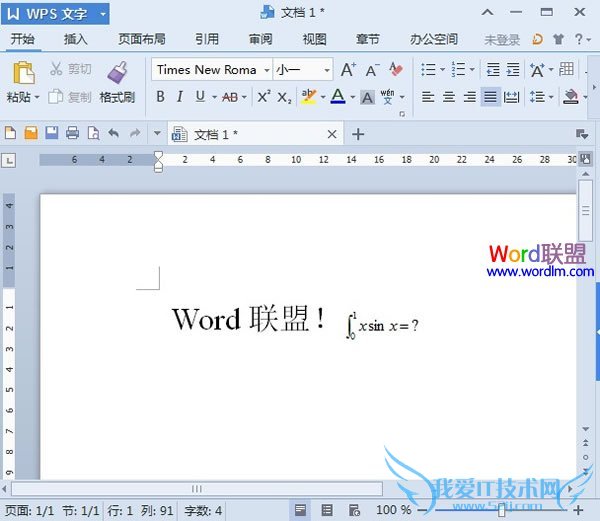Click the line spacing icon

[537, 97]
